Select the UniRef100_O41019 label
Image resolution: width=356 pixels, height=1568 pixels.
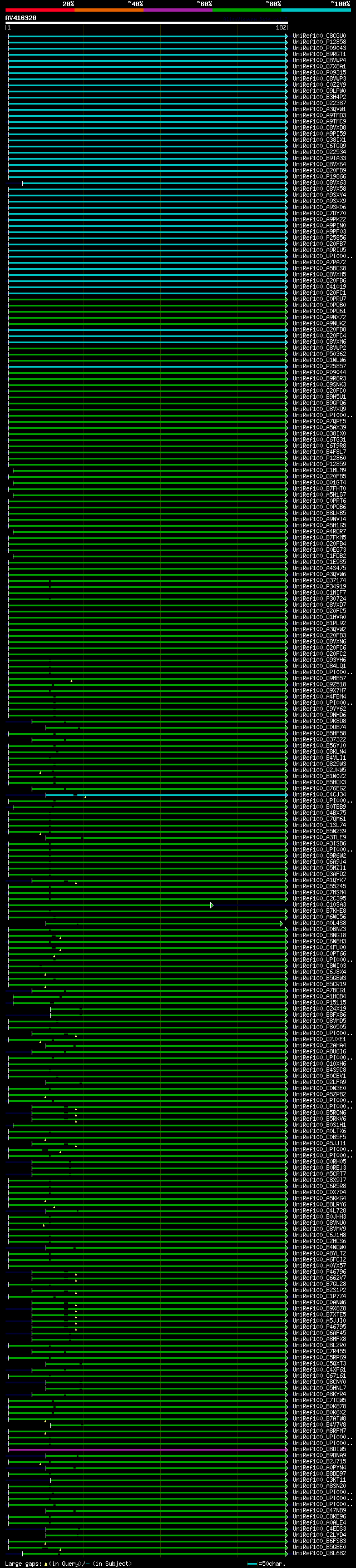(319, 286)
